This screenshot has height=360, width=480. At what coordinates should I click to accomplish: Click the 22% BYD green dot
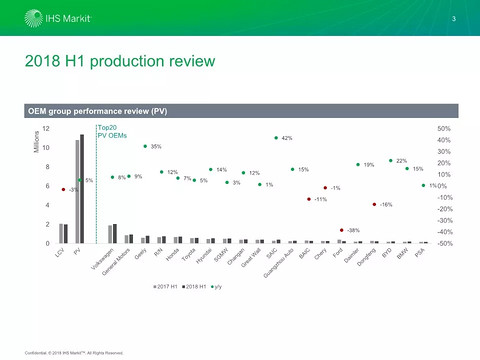(x=391, y=160)
